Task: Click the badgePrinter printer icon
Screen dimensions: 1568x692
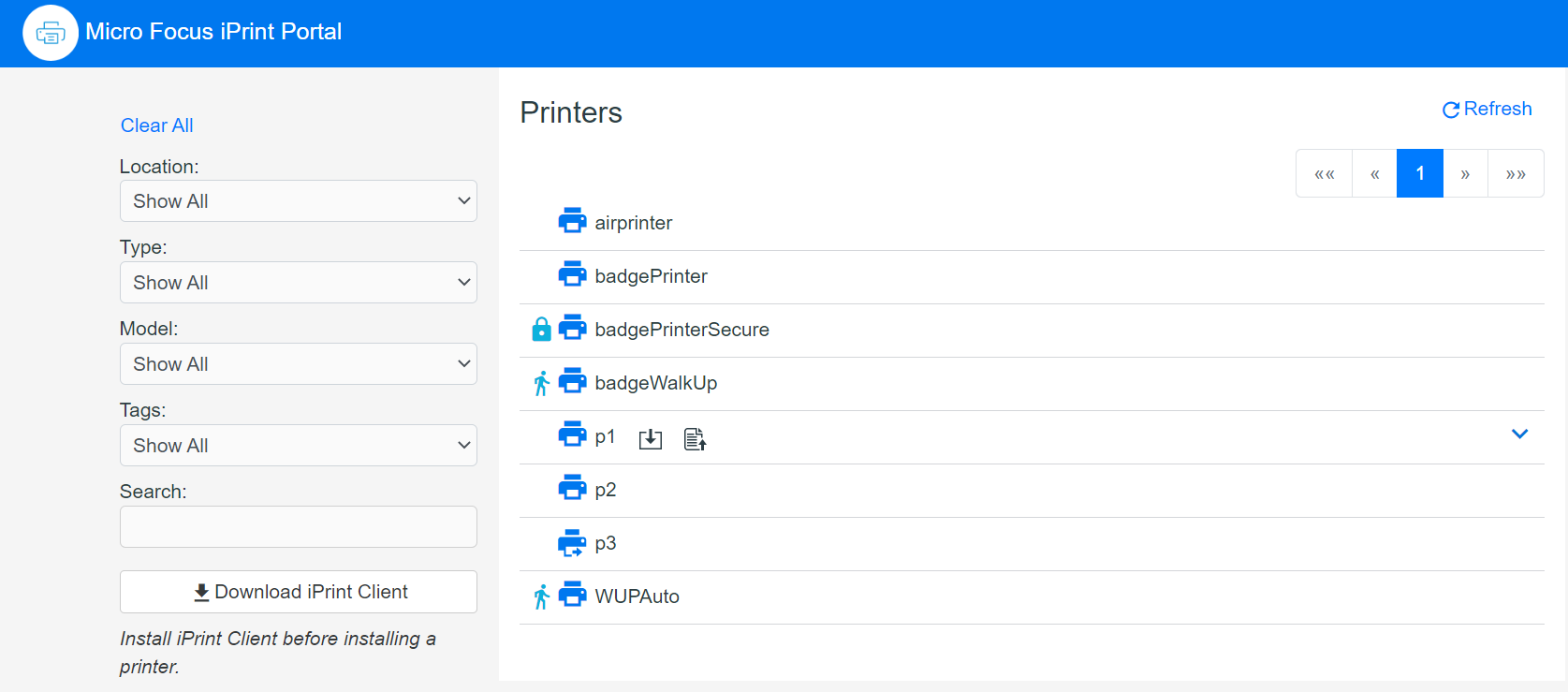Action: pos(572,275)
